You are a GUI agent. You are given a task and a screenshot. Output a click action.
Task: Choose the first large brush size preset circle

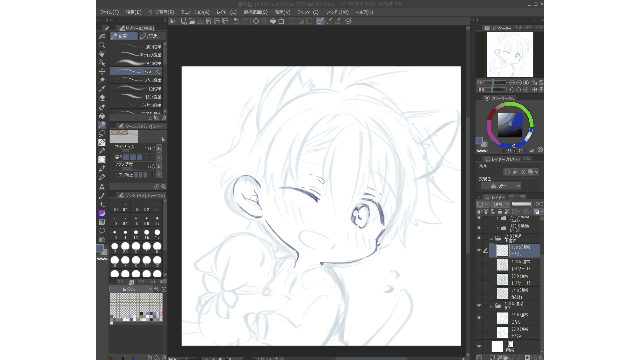(x=115, y=246)
